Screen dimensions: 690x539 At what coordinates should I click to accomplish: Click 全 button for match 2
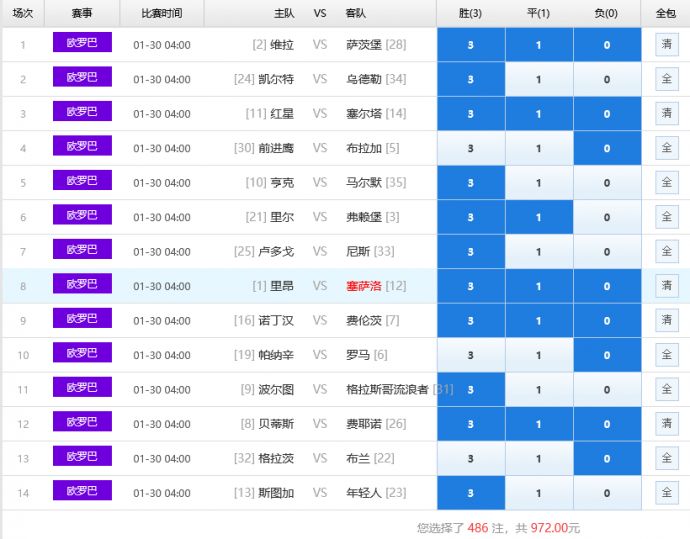(x=666, y=80)
